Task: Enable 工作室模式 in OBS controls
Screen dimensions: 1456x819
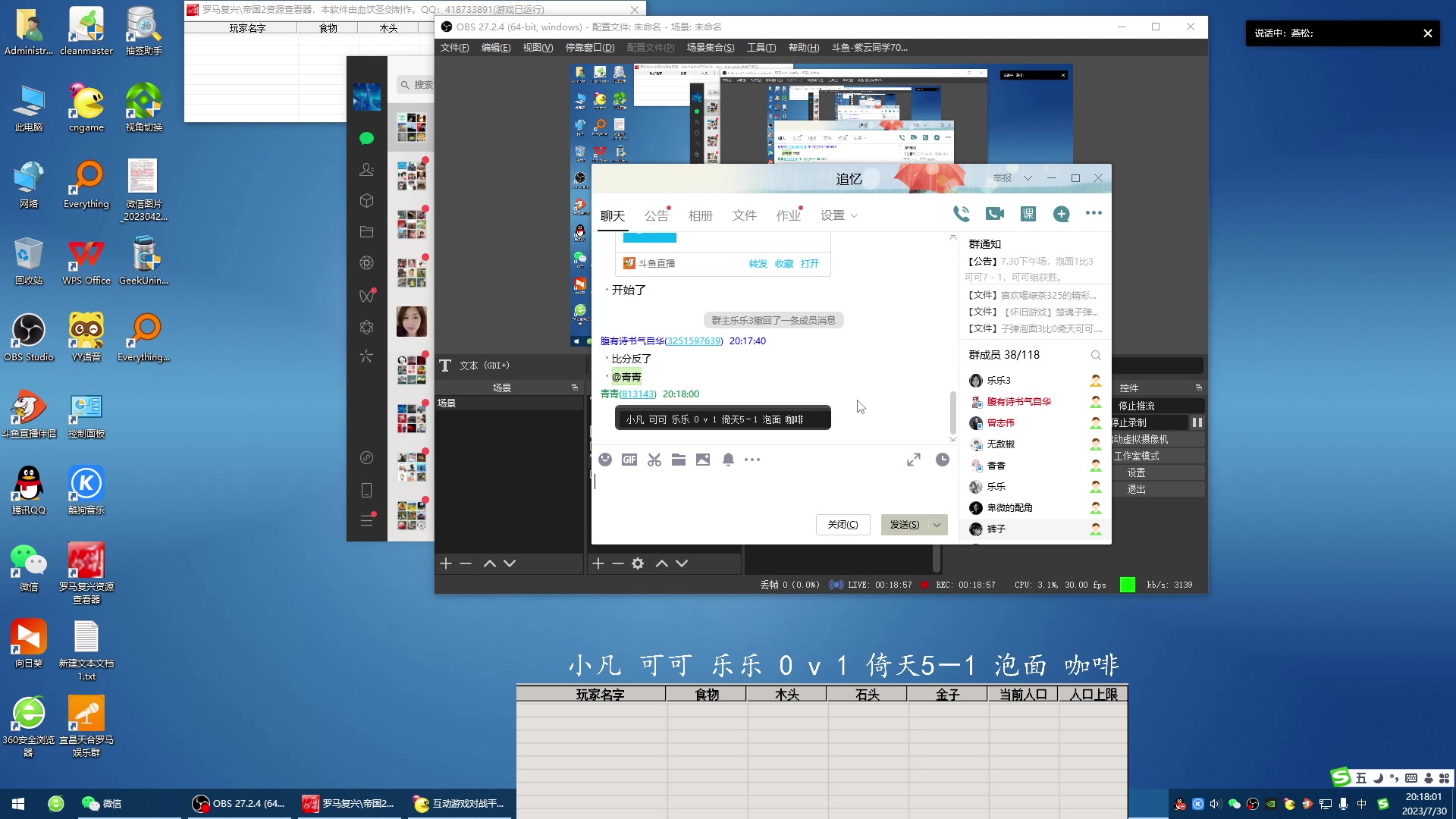Action: coord(1156,456)
